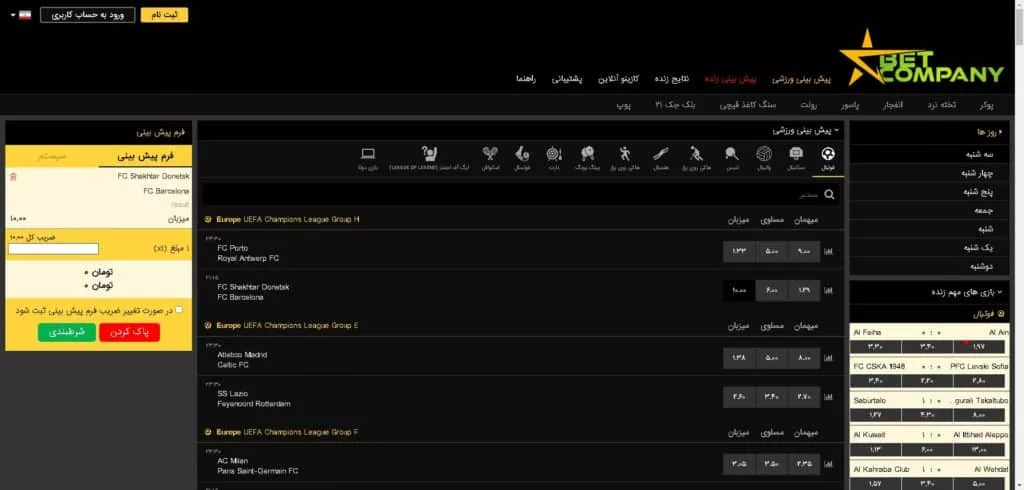The image size is (1024, 490).
Task: Choose the darts sport icon
Action: [554, 158]
